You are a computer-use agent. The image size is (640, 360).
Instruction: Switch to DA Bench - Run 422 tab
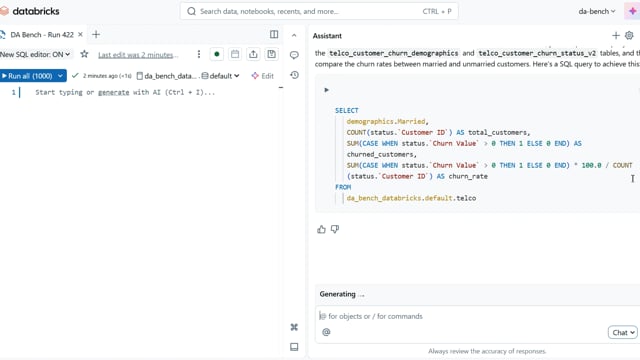pyautogui.click(x=42, y=35)
